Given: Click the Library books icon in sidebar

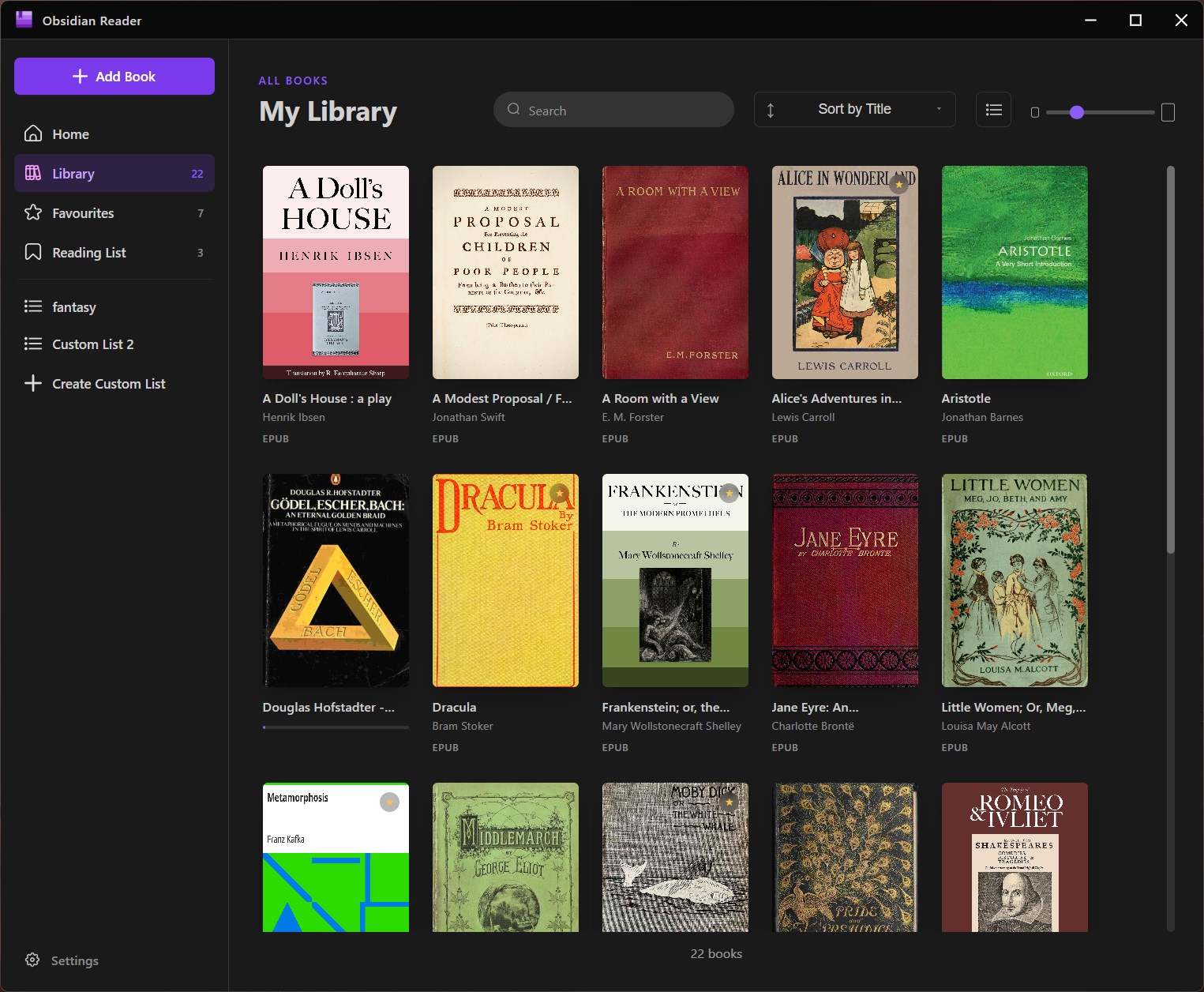Looking at the screenshot, I should 33,173.
